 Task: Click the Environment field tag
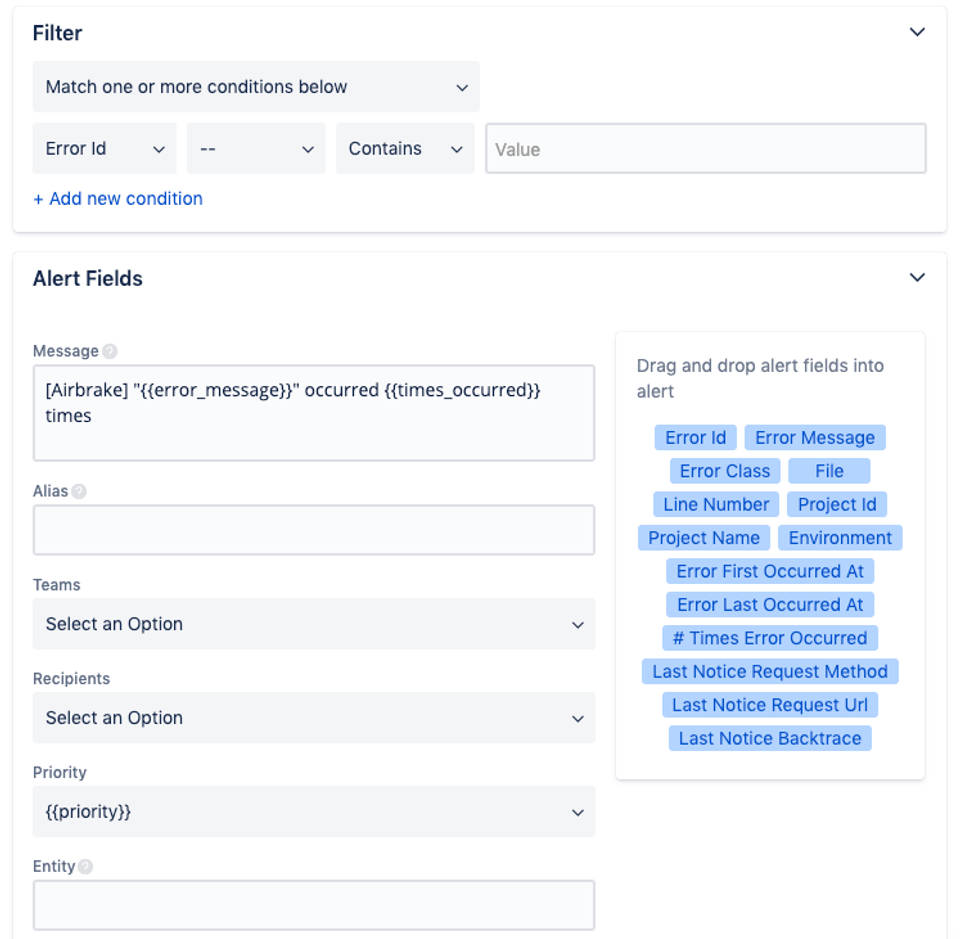tap(839, 538)
